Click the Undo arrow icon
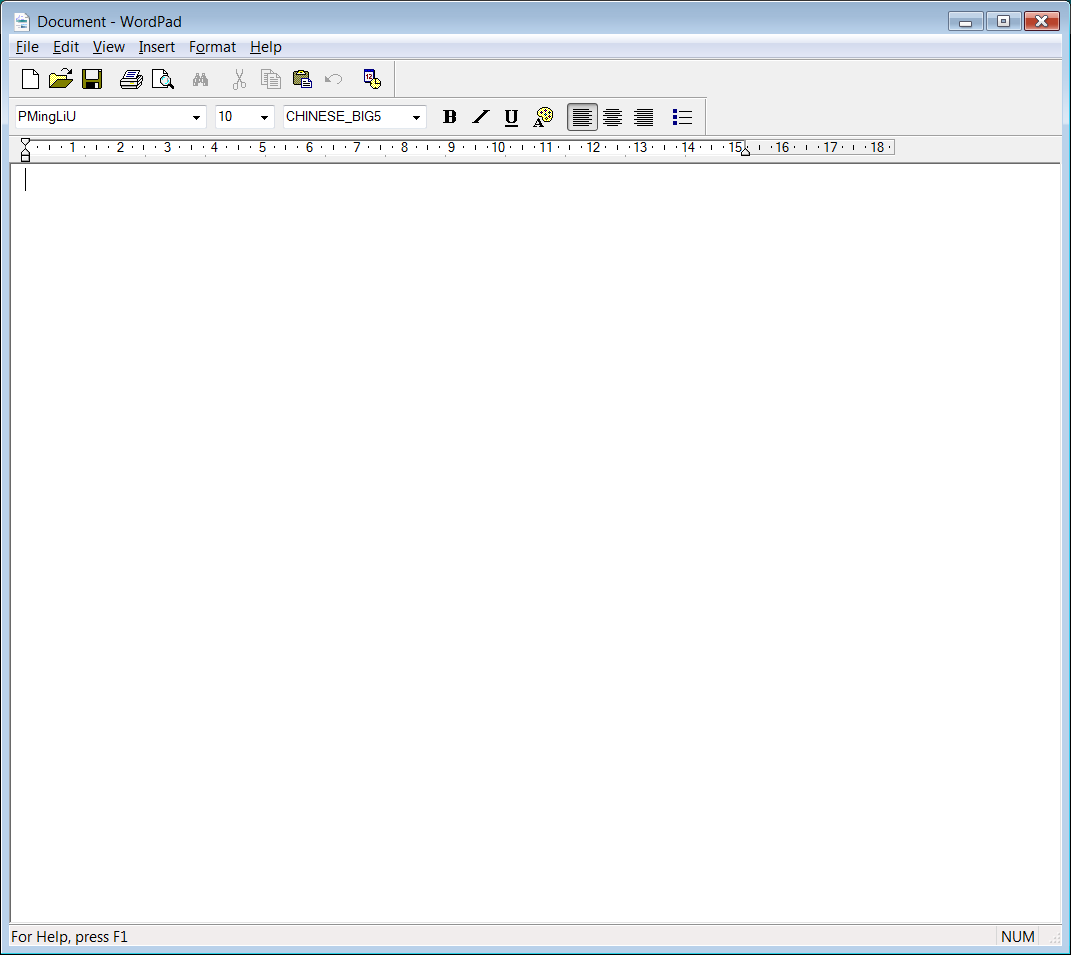This screenshot has width=1071, height=955. (x=333, y=79)
